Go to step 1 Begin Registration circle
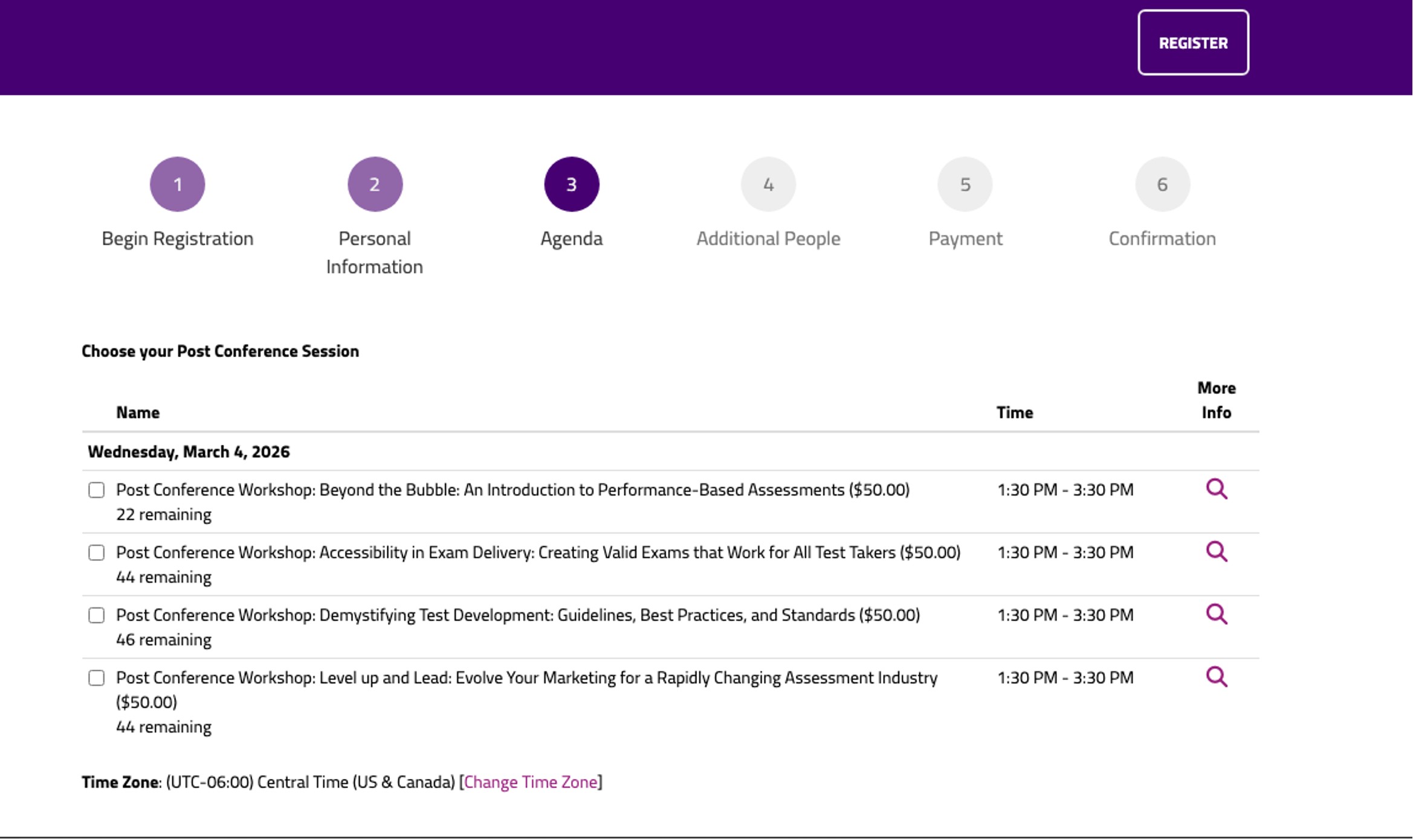1413x840 pixels. tap(177, 184)
